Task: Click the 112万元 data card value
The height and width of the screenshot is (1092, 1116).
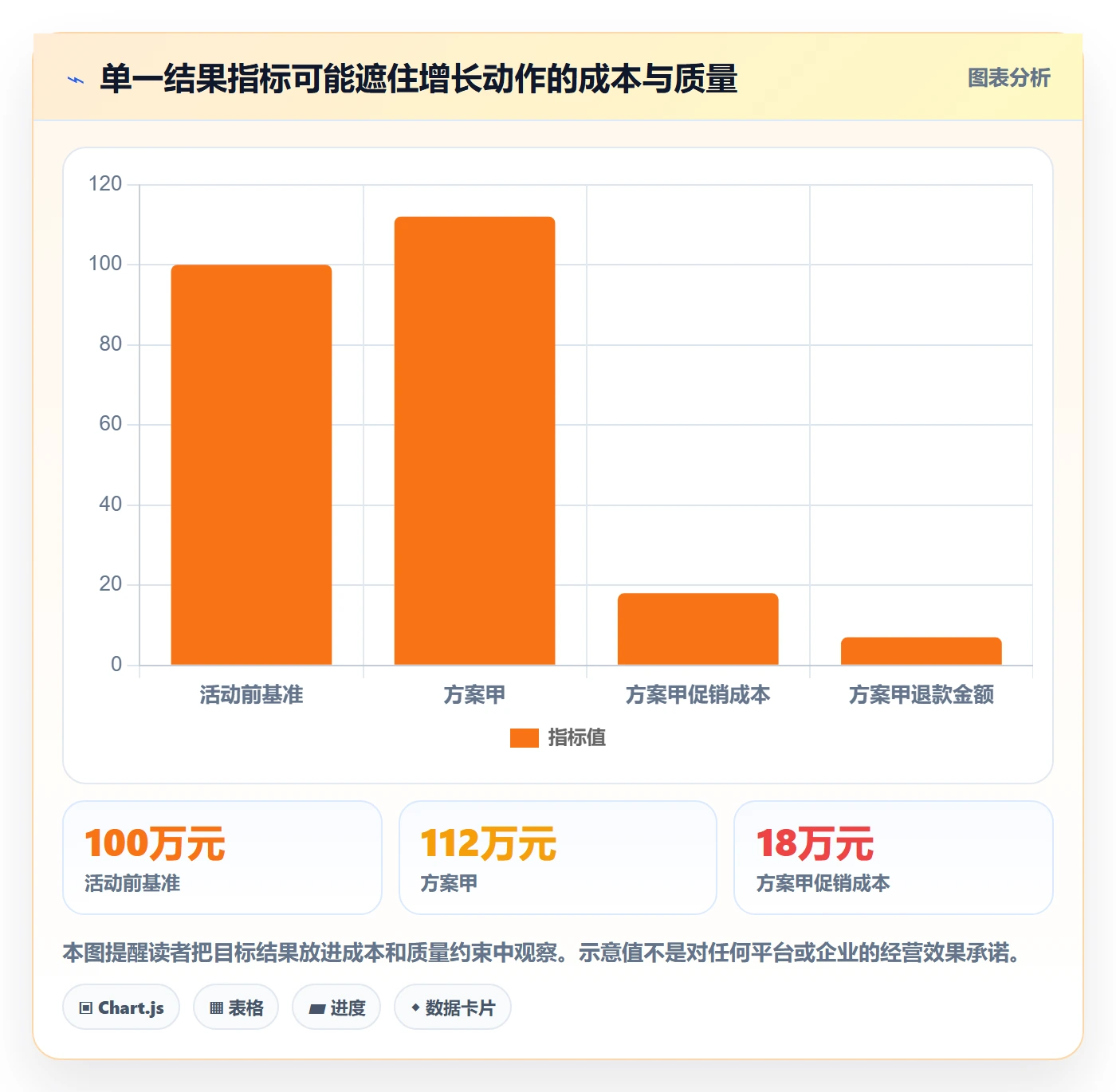Action: [x=488, y=843]
